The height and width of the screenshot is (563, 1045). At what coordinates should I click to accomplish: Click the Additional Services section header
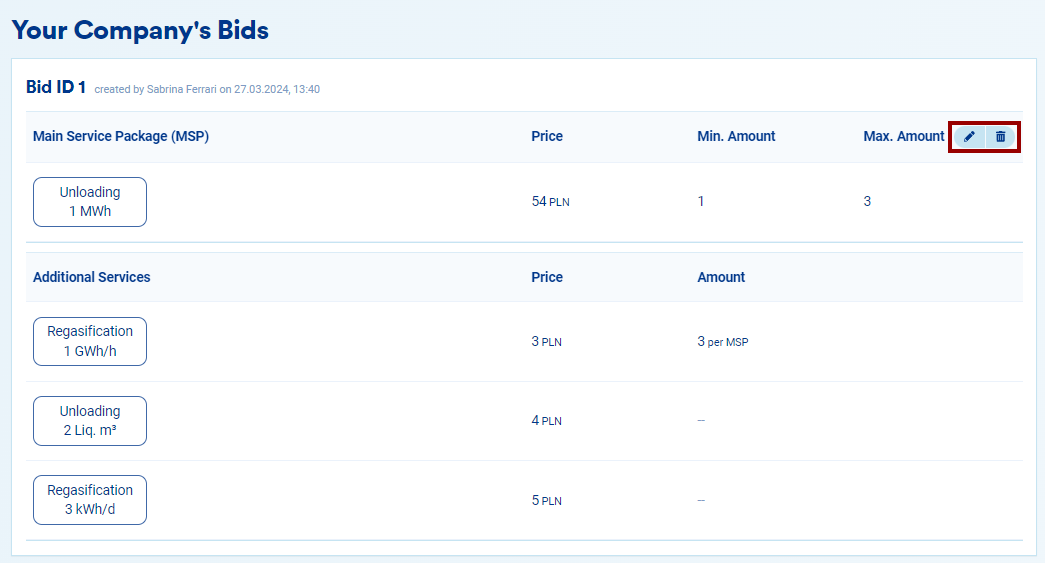tap(92, 277)
